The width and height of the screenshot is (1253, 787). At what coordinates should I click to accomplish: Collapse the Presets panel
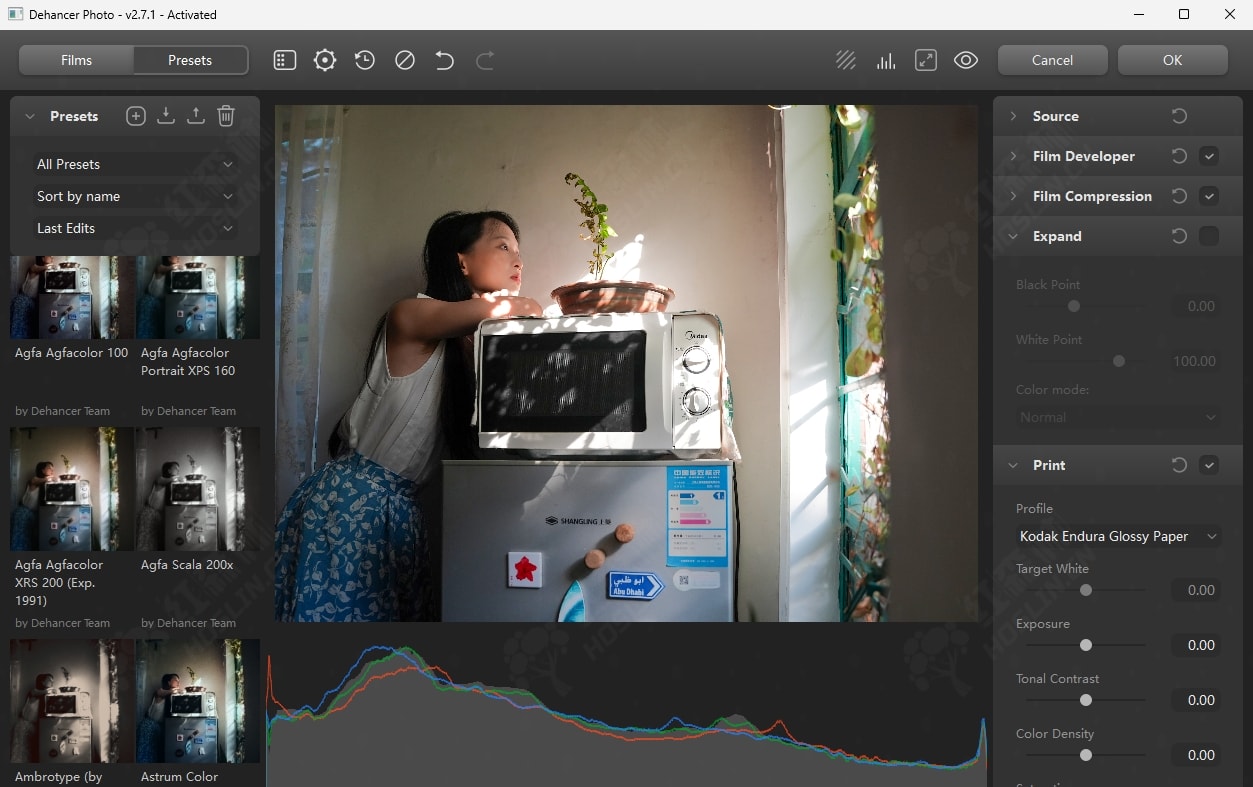click(29, 116)
